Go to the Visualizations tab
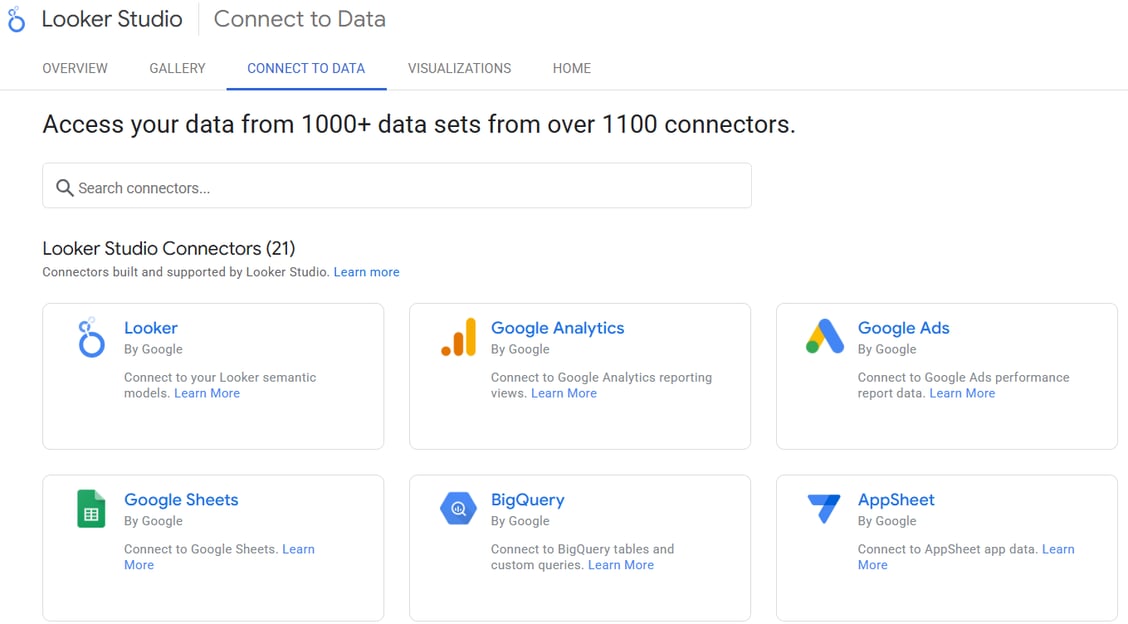This screenshot has height=624, width=1128. [459, 68]
